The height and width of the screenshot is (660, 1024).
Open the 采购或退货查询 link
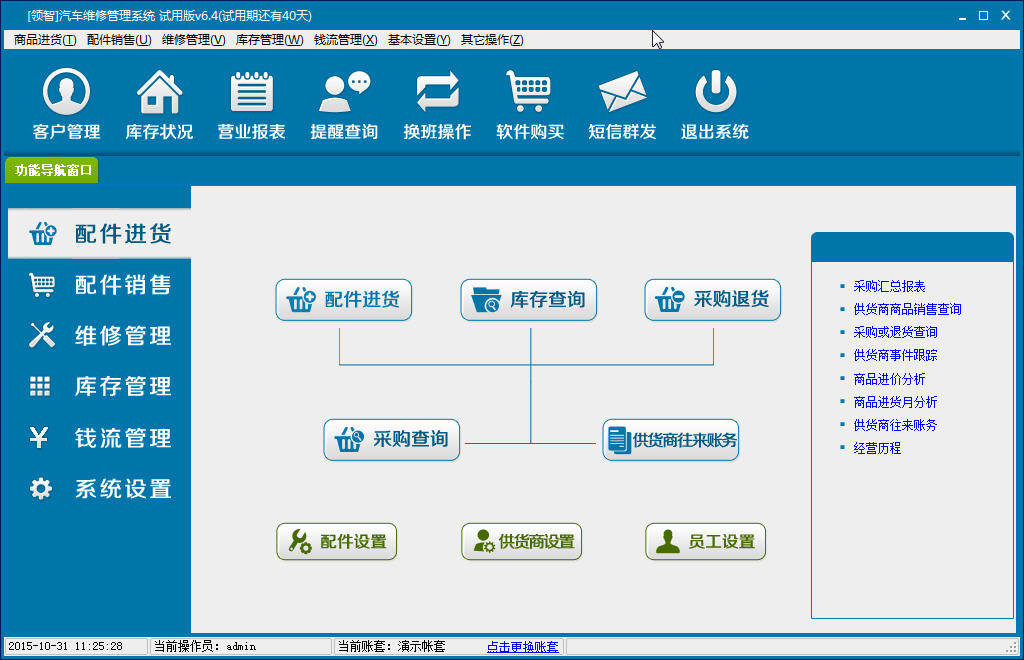point(895,332)
